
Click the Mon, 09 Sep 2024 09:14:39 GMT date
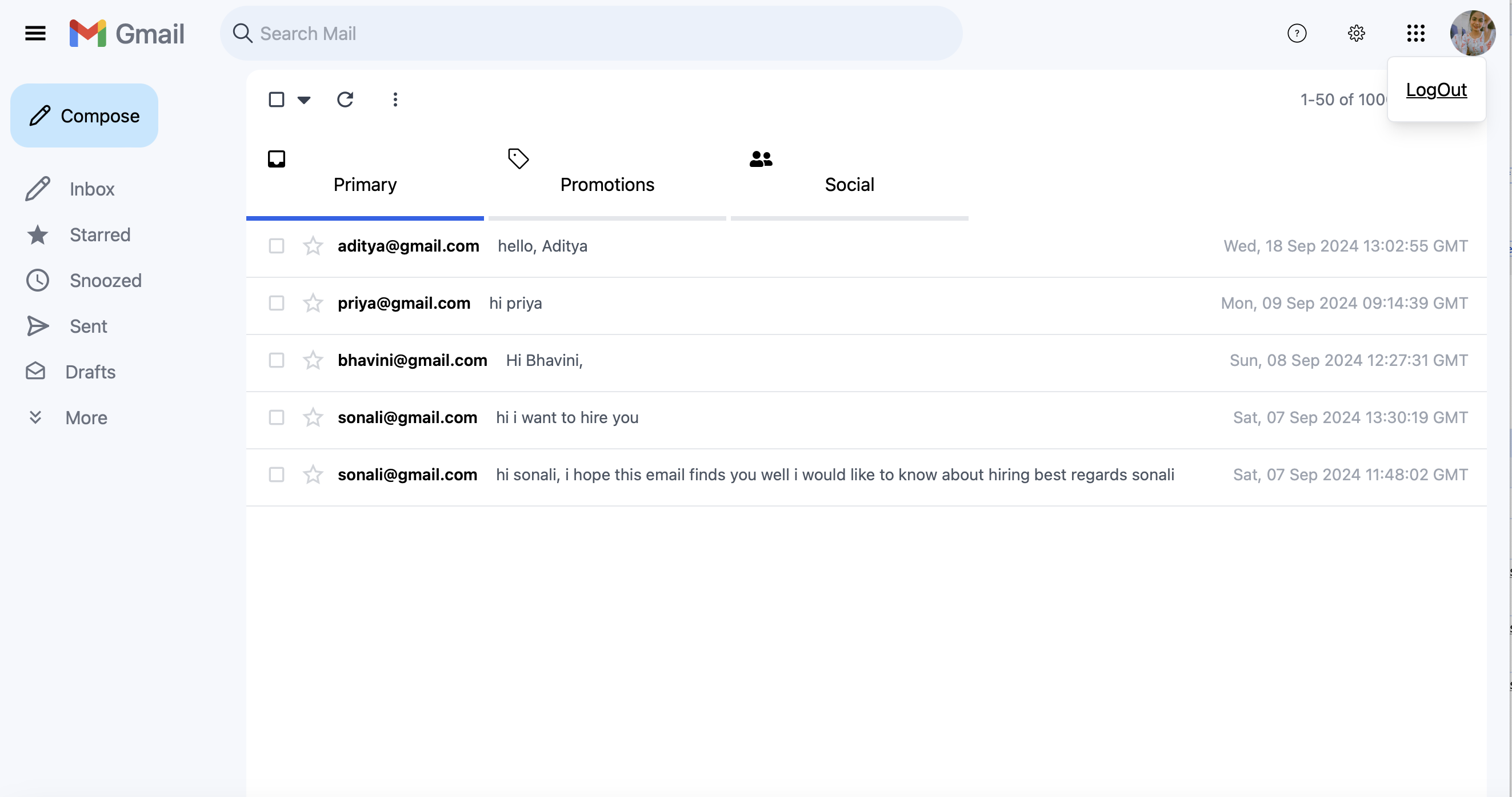pyautogui.click(x=1344, y=303)
